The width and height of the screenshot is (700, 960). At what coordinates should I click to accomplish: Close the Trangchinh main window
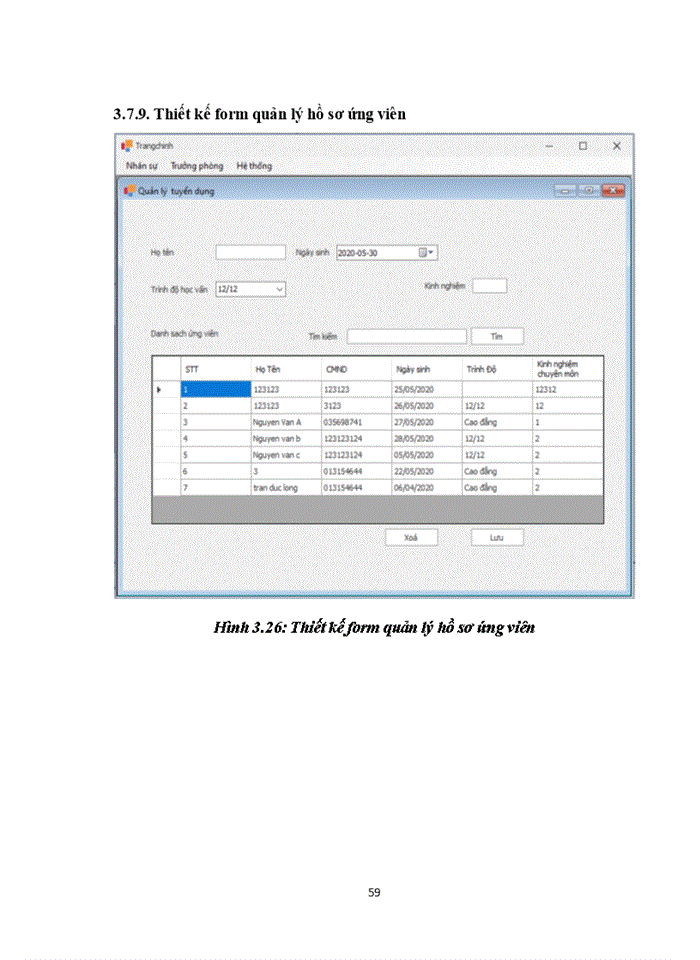click(x=617, y=146)
